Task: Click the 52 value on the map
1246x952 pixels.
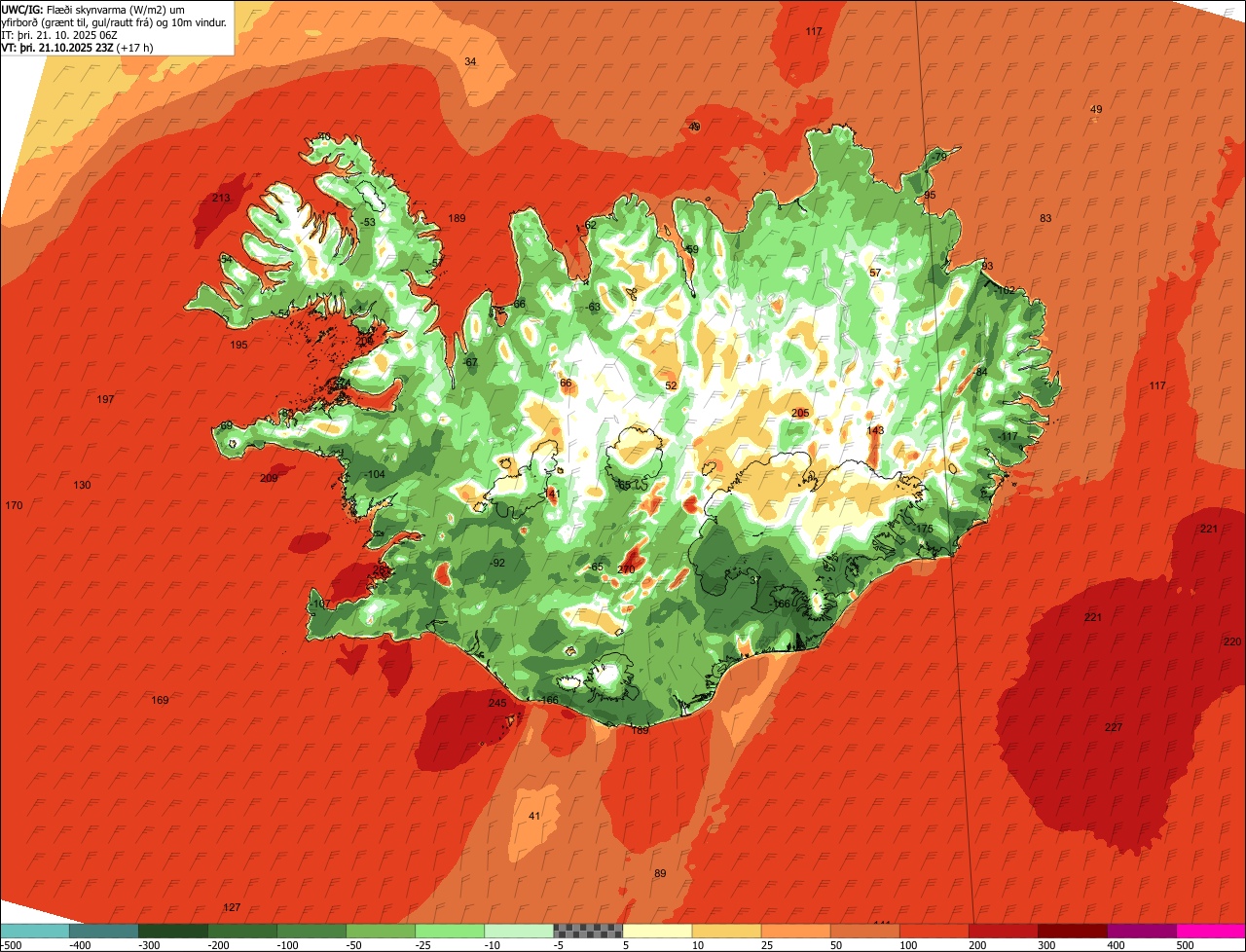Action: click(671, 385)
